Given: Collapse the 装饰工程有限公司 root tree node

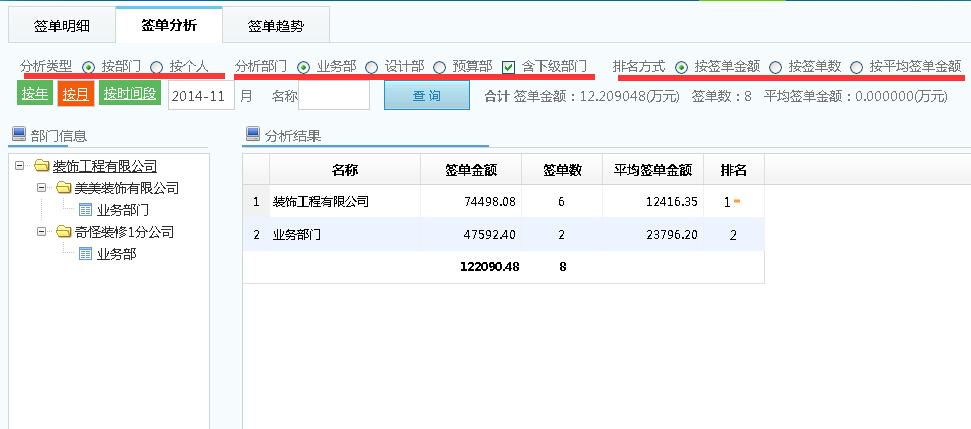Looking at the screenshot, I should pos(20,166).
